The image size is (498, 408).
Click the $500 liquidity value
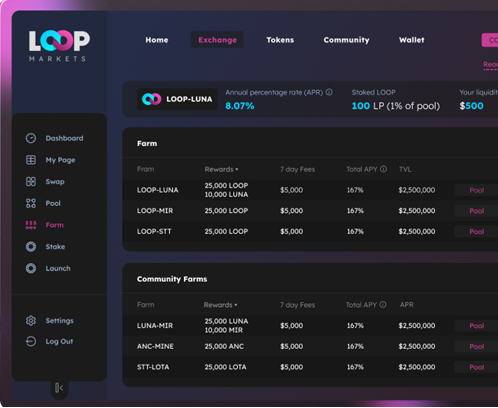pyautogui.click(x=471, y=106)
